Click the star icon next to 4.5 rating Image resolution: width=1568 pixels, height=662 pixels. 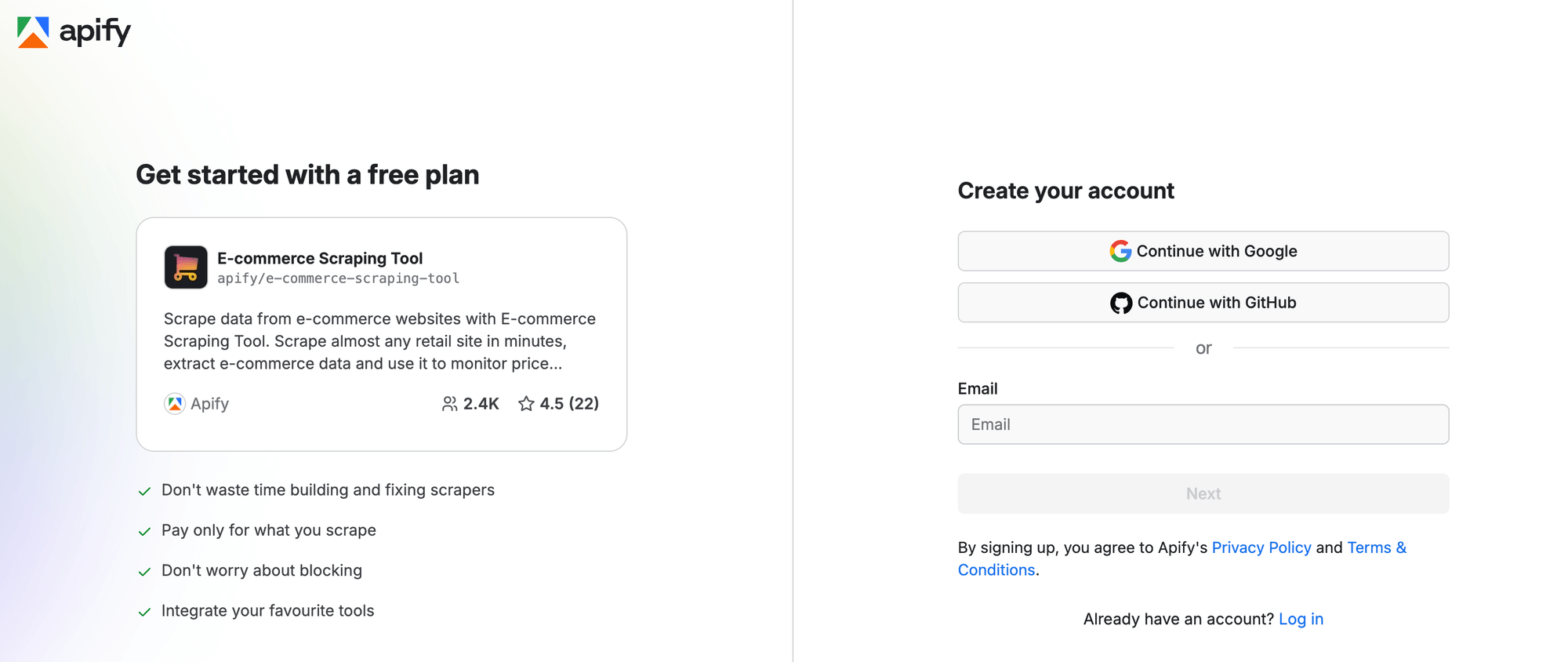point(526,403)
